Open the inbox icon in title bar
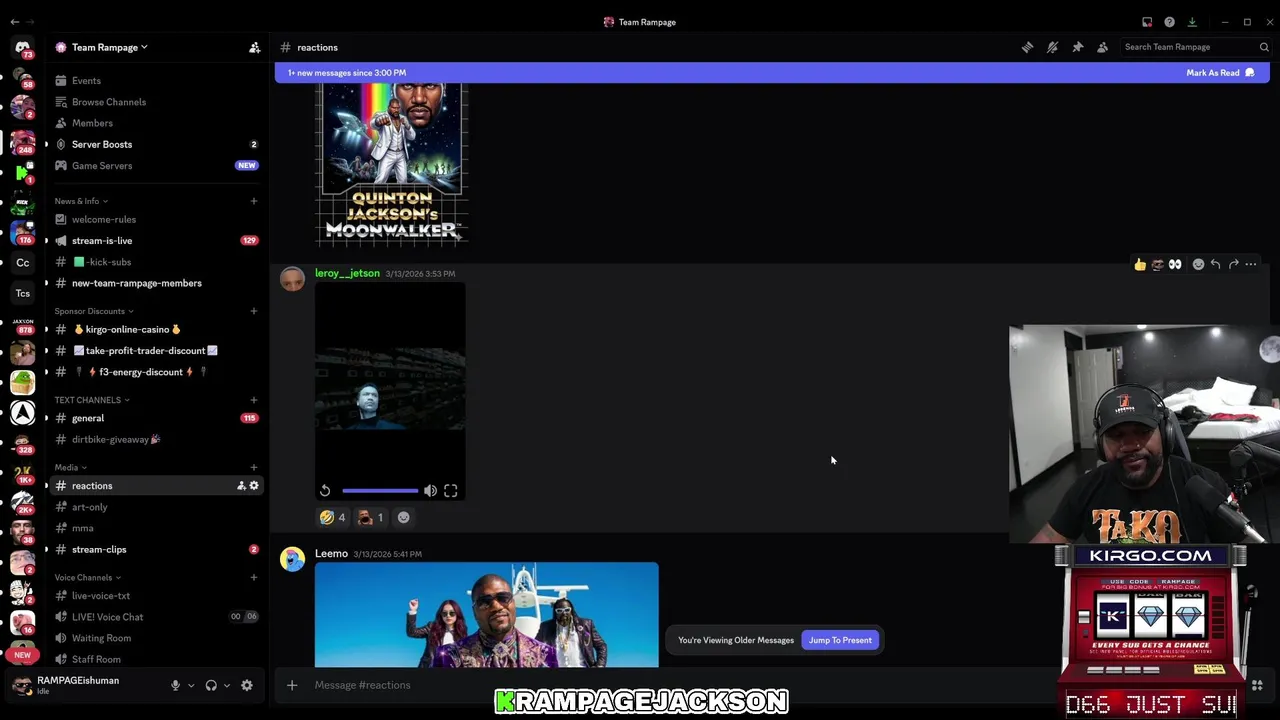Viewport: 1280px width, 720px height. (x=1147, y=22)
